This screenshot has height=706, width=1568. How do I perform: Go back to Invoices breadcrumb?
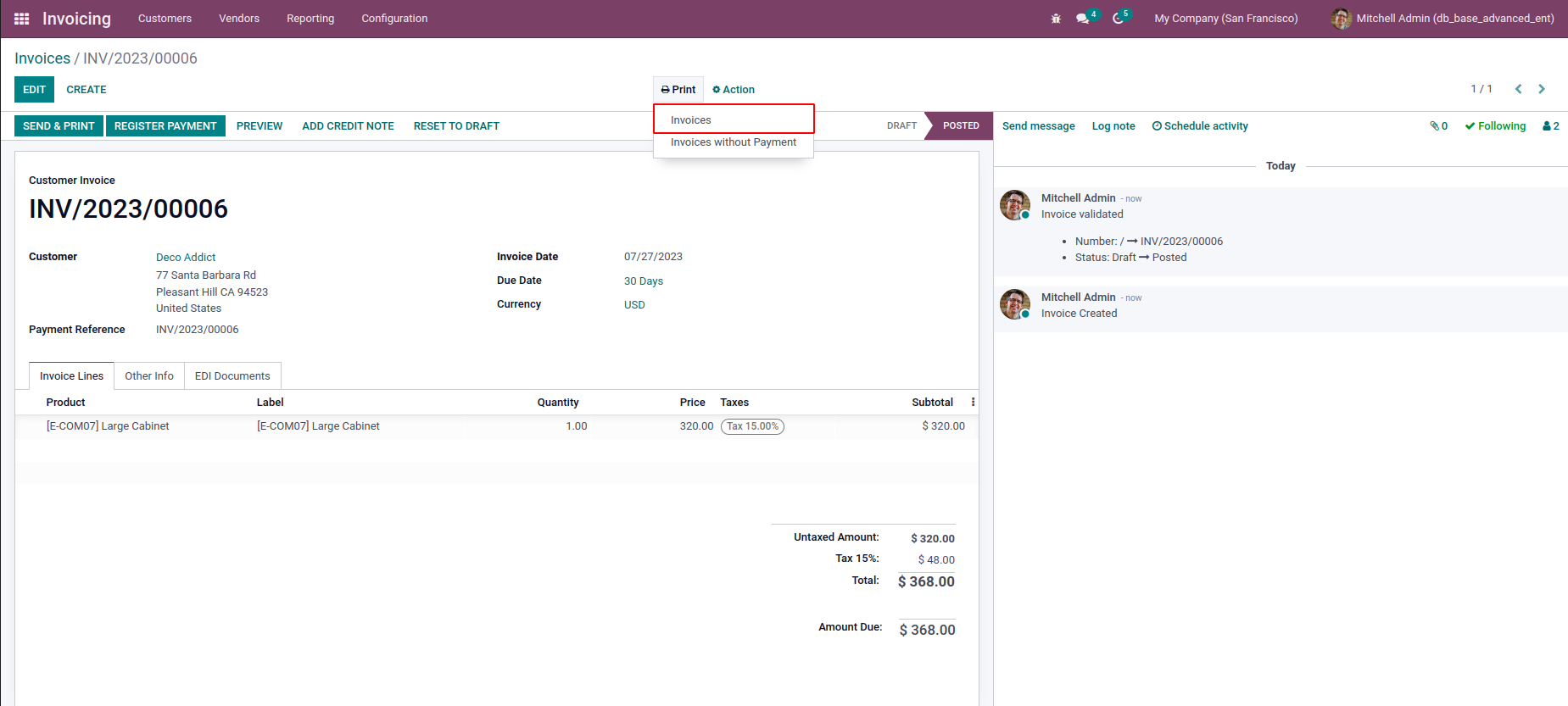pyautogui.click(x=42, y=58)
